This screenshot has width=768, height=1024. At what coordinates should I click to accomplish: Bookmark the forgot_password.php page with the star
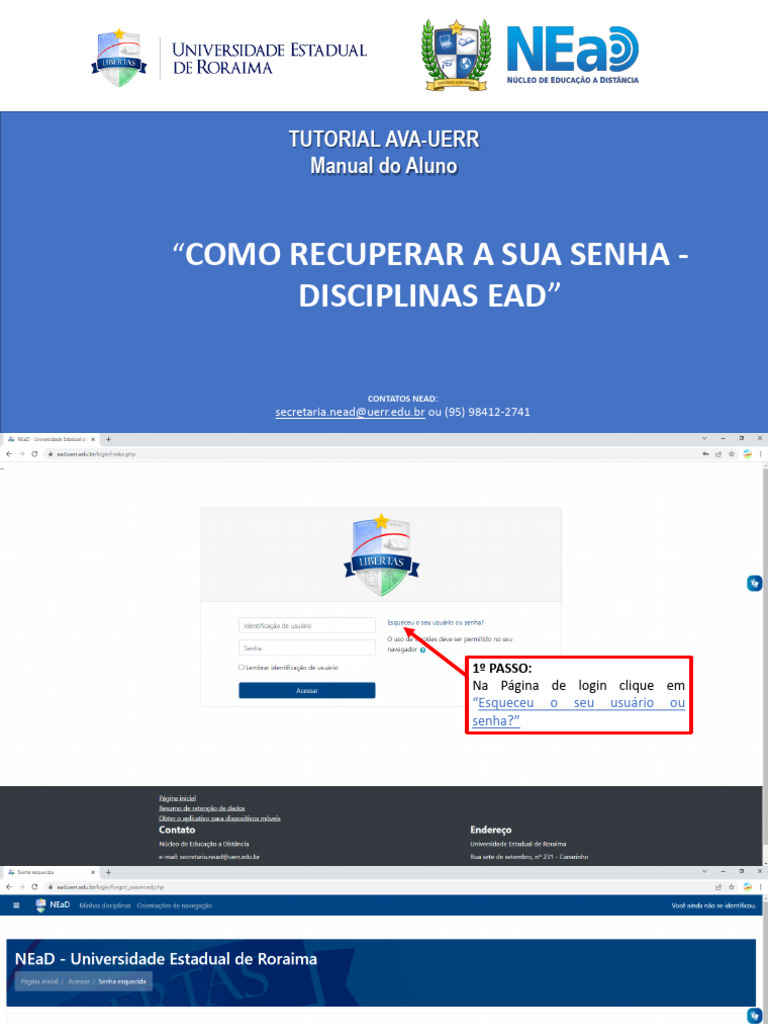coord(731,887)
